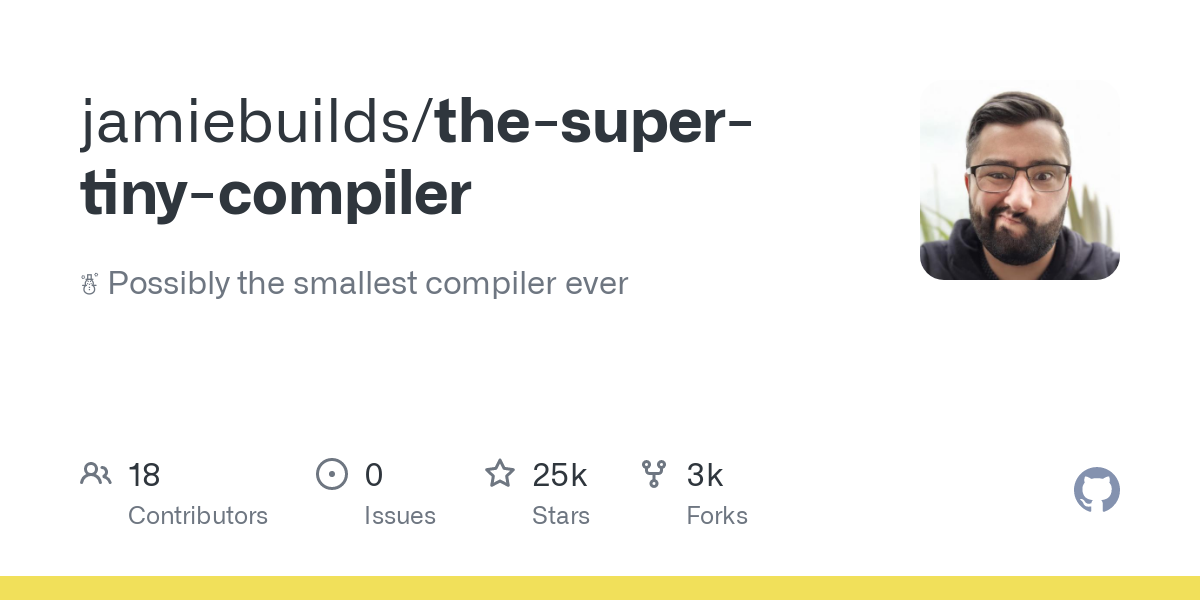Screen dimensions: 1200x600
Task: Select the 3k forks count
Action: point(705,475)
